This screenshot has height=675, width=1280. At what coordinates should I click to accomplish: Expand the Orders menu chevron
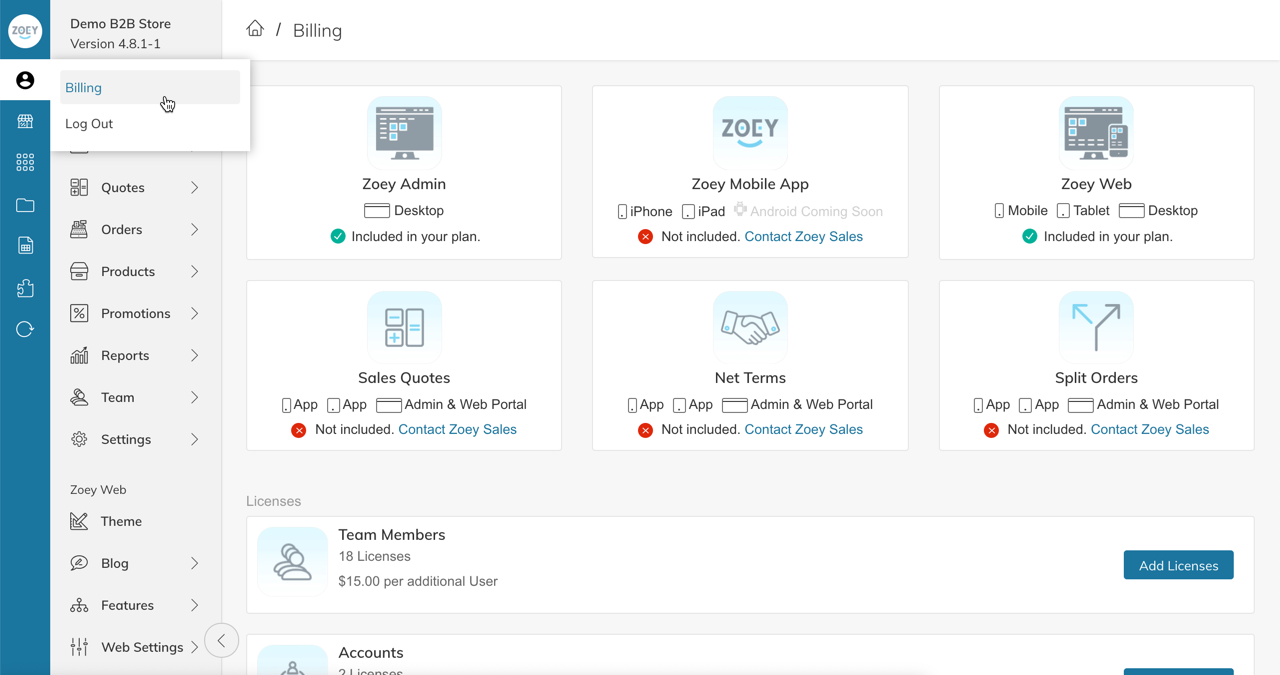(x=194, y=229)
